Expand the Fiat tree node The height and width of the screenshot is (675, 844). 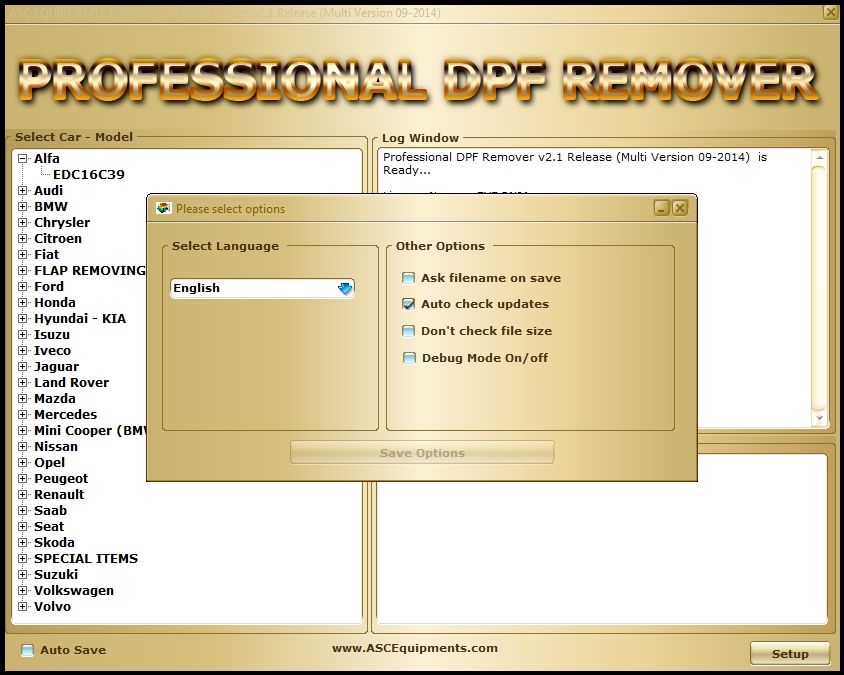point(22,255)
